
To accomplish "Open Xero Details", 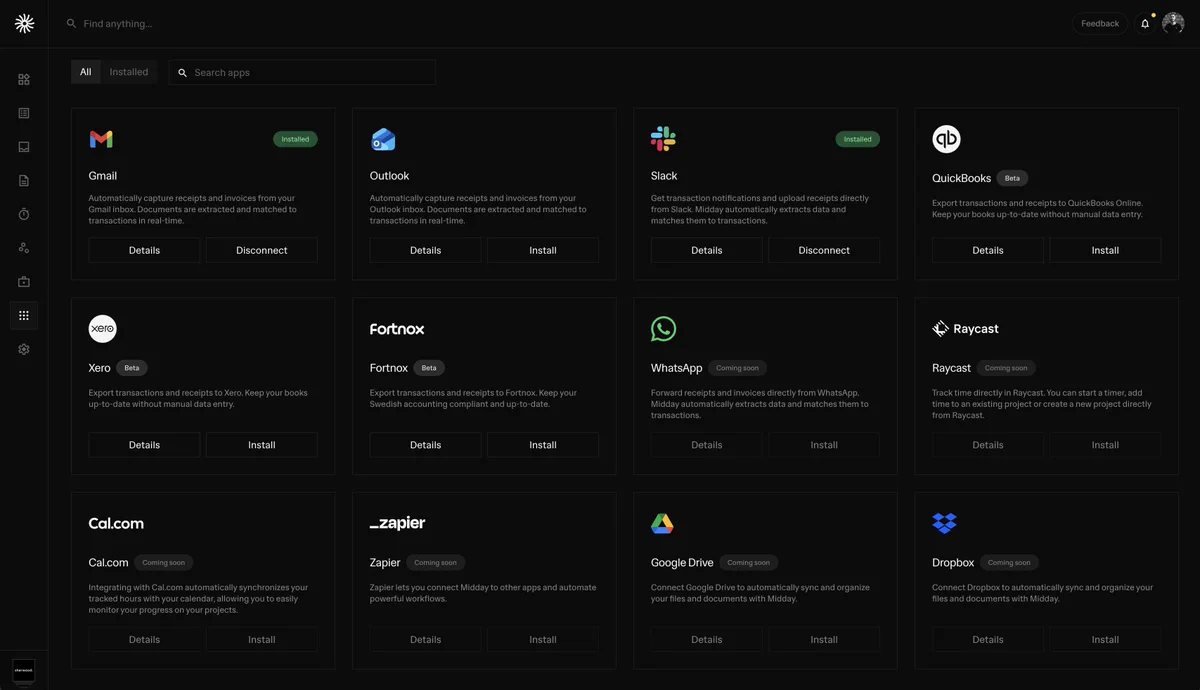I will point(144,445).
